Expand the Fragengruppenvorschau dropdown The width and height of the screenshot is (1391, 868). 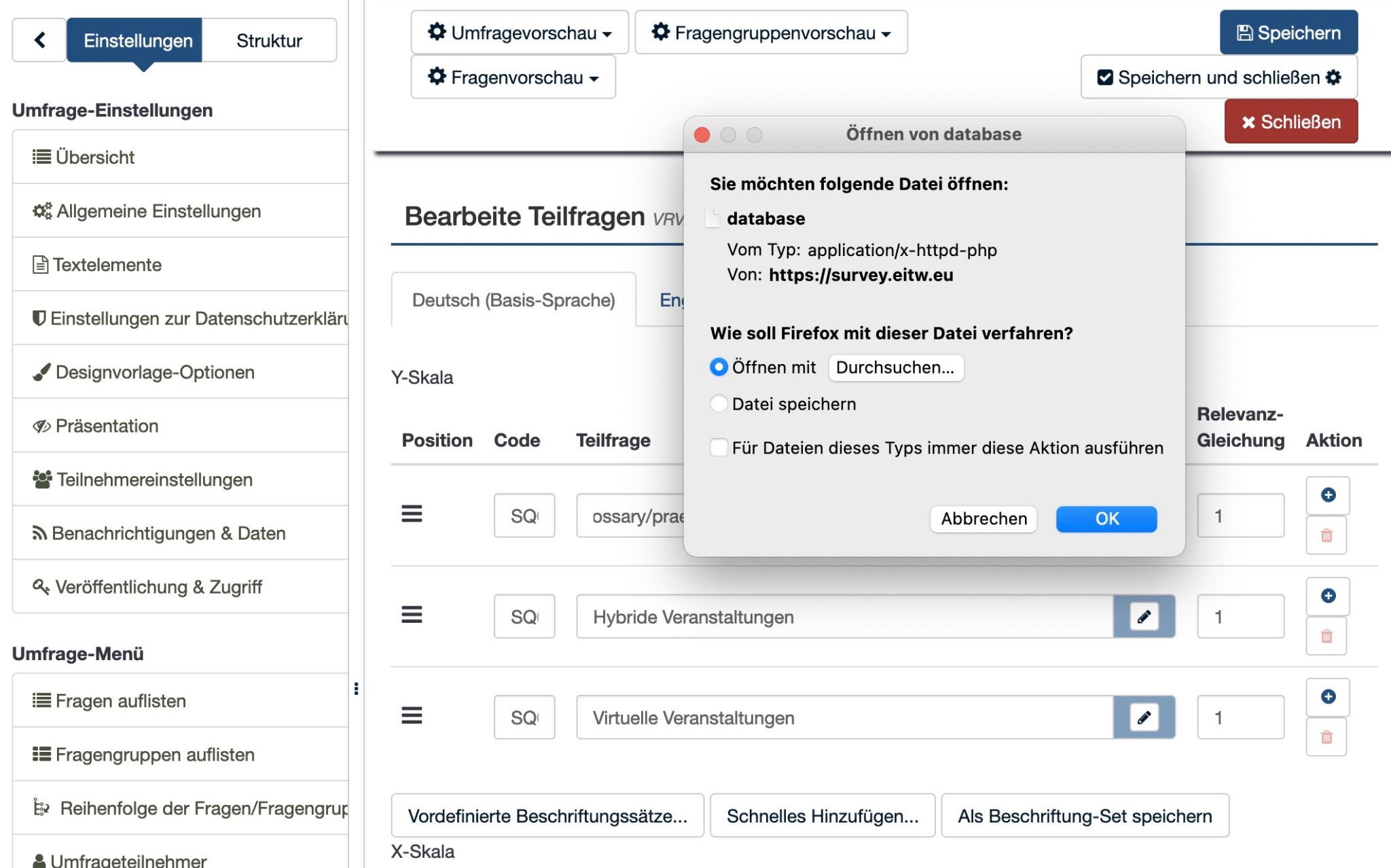(771, 33)
